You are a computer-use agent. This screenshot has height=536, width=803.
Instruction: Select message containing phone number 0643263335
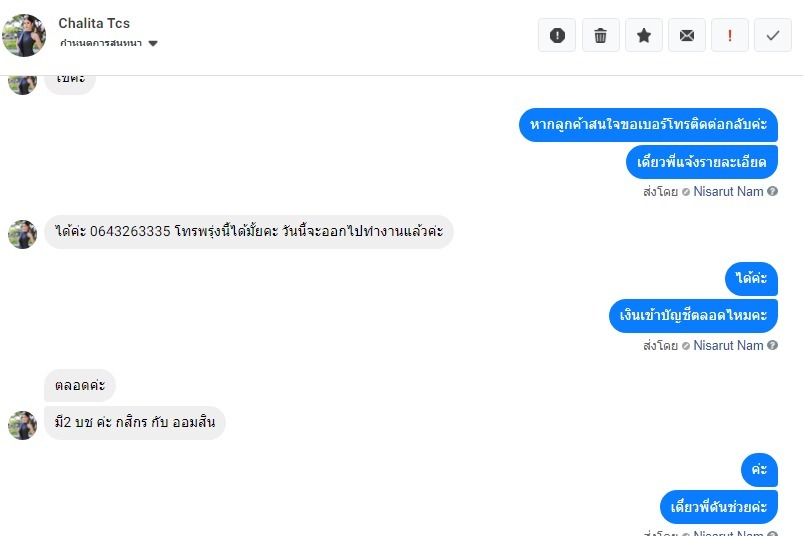coord(249,232)
